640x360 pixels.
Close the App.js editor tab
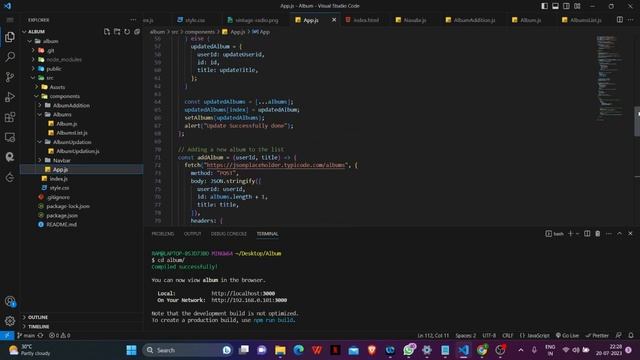point(334,20)
